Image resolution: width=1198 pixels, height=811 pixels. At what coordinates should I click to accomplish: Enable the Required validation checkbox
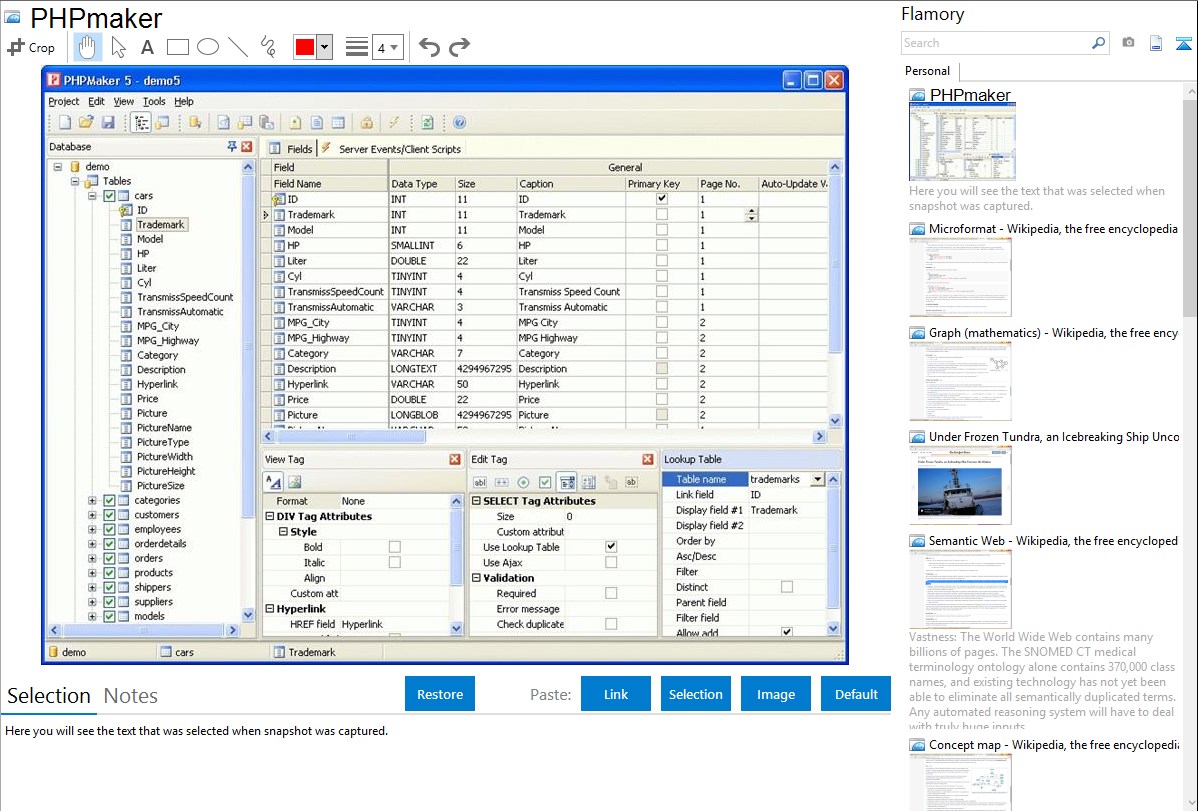pos(611,593)
